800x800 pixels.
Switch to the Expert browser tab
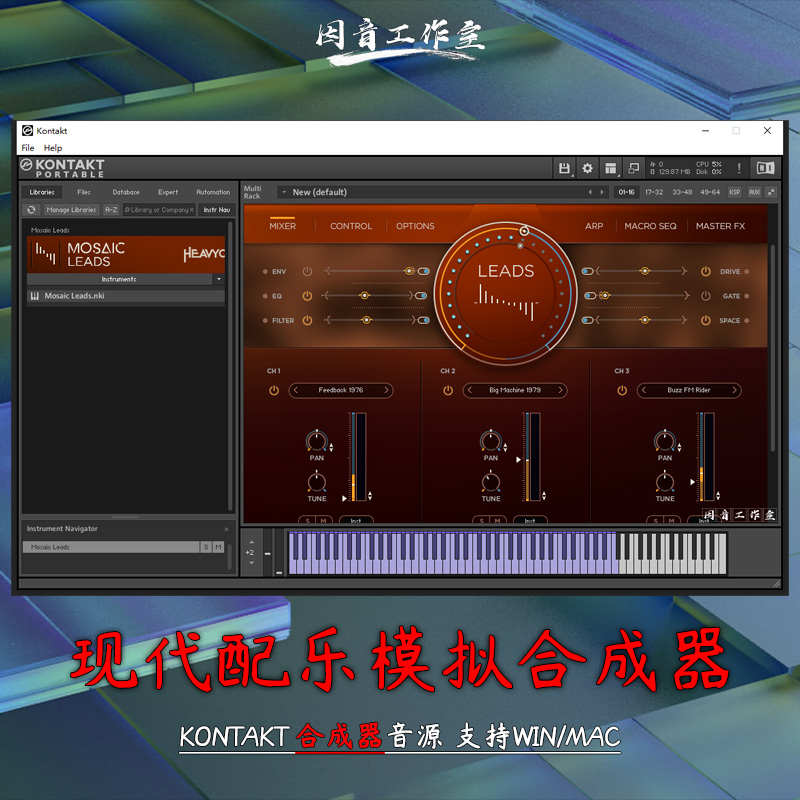click(168, 192)
